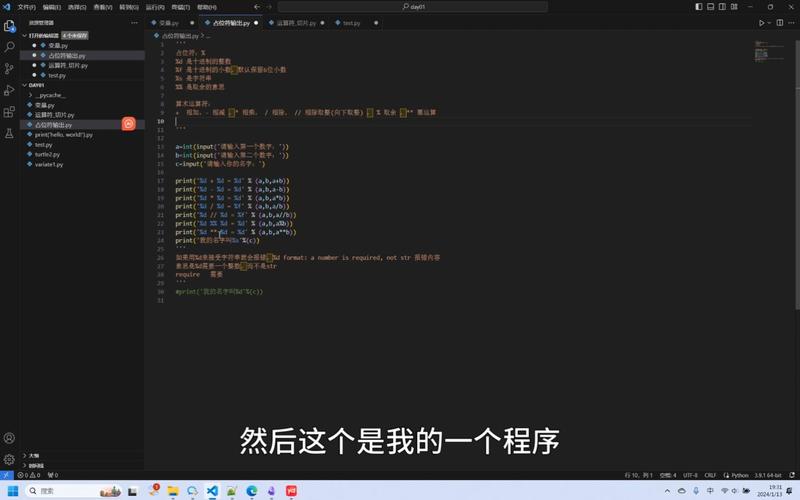Split the editor to the right
The image size is (800, 500).
(780, 23)
